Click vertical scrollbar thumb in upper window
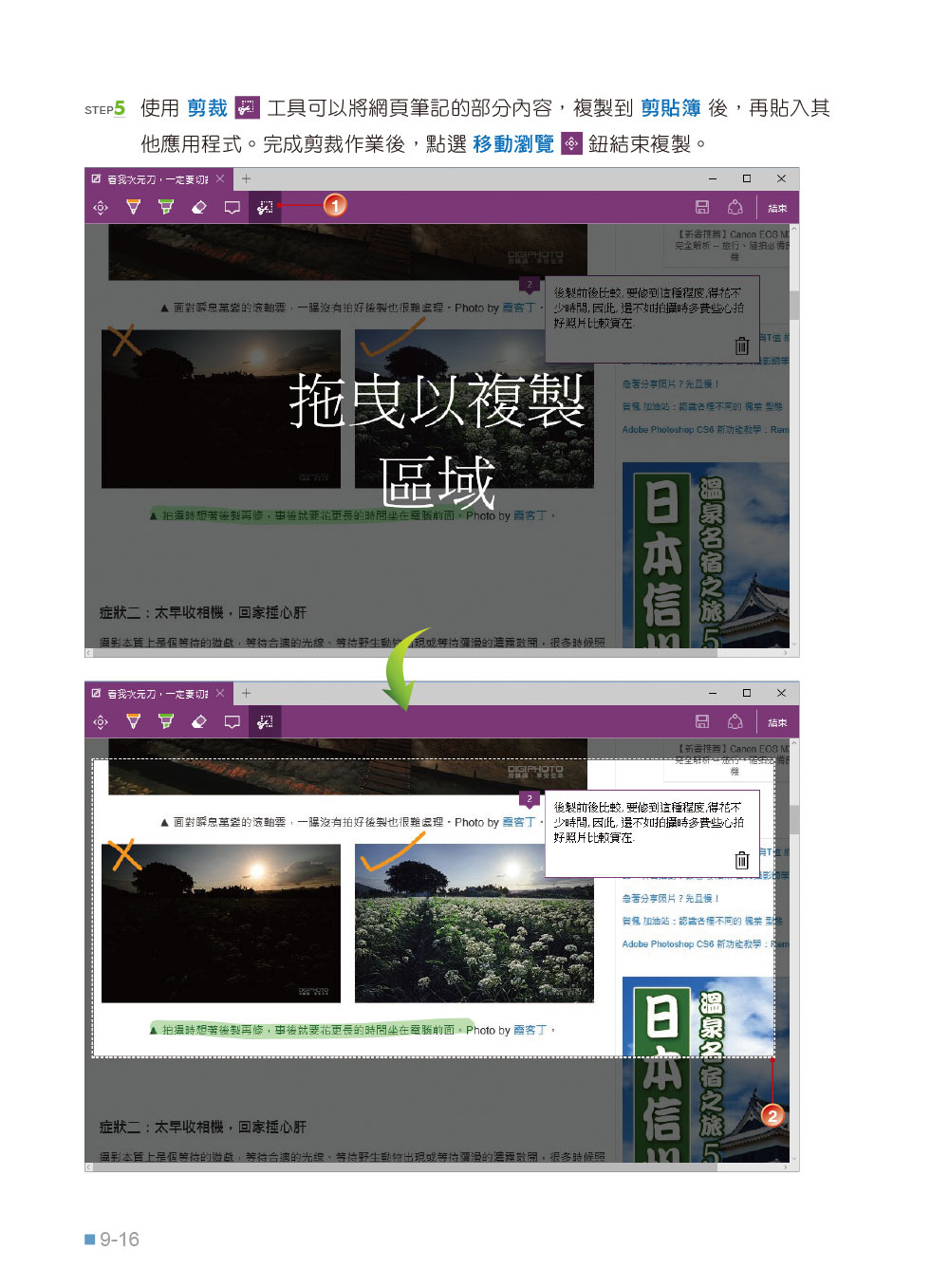 click(794, 304)
